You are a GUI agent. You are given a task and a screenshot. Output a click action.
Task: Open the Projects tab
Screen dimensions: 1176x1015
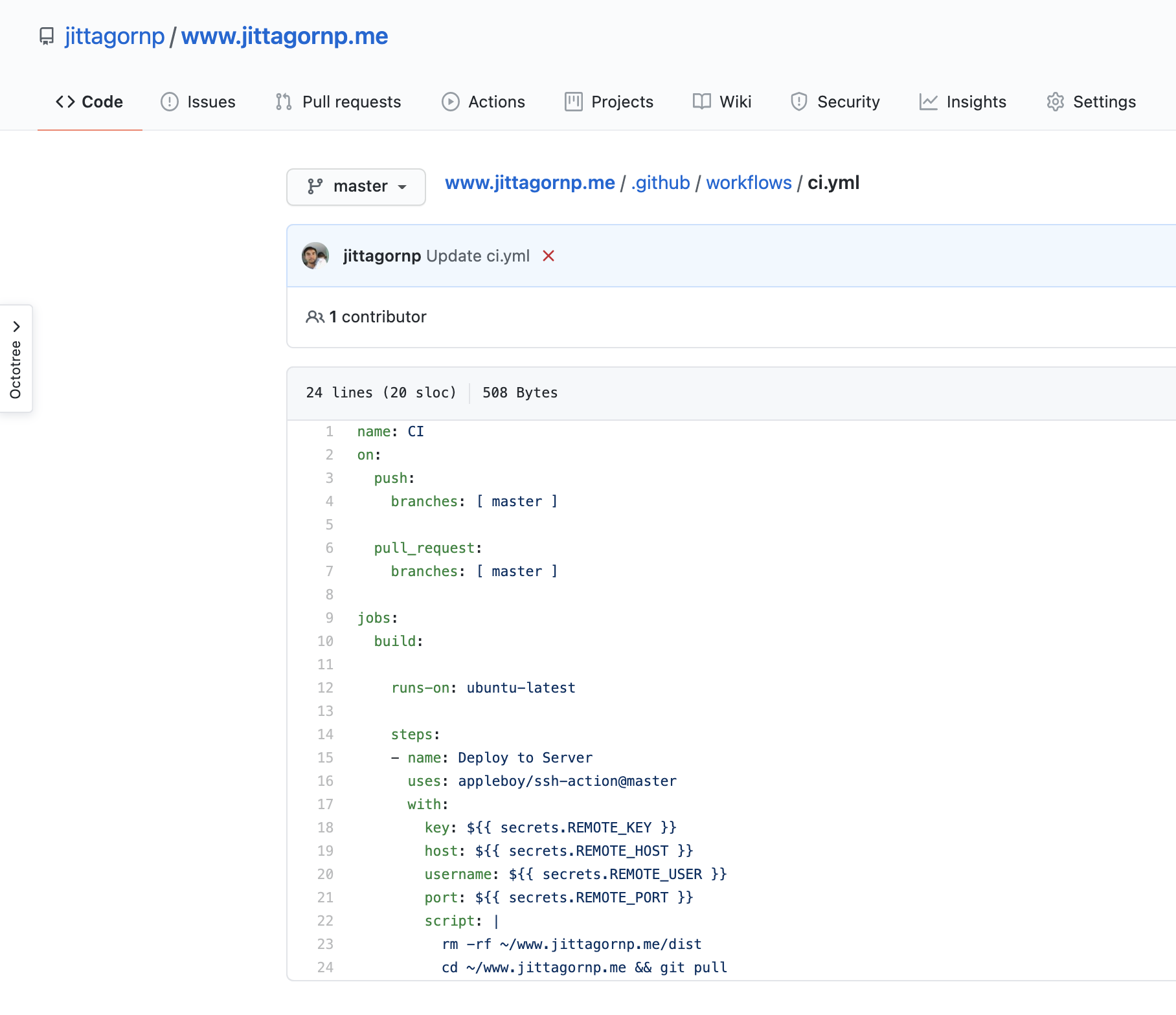click(609, 102)
